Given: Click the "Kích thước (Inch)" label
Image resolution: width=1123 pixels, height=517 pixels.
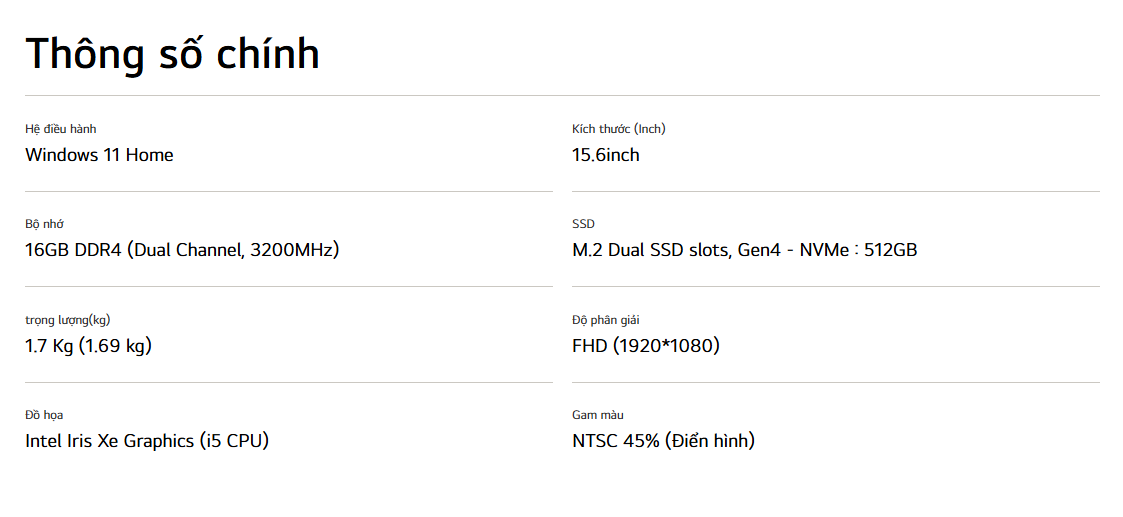Looking at the screenshot, I should (619, 129).
